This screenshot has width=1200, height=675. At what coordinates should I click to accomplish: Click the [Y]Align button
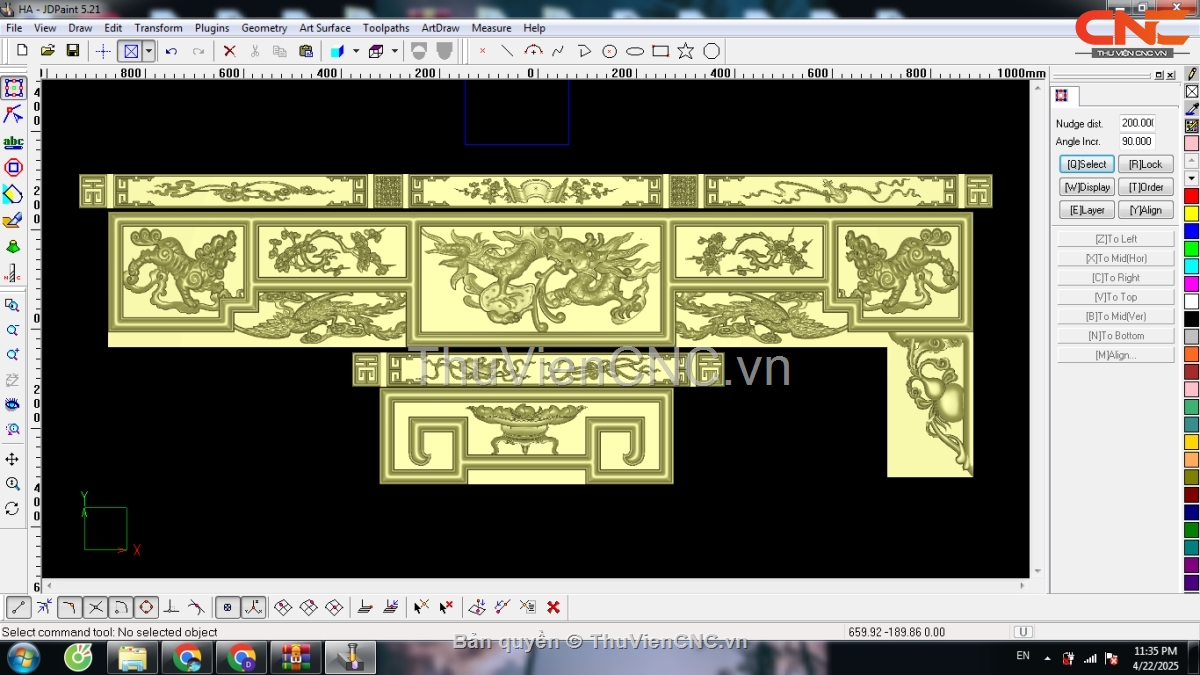coord(1146,210)
